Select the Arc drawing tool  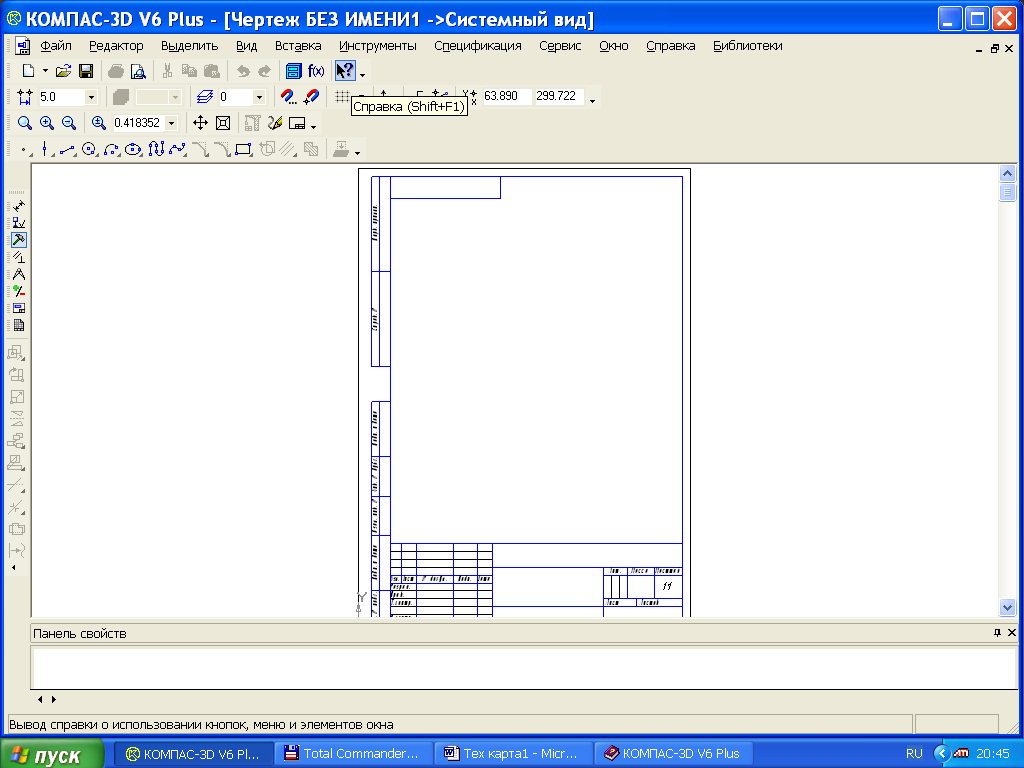[112, 150]
